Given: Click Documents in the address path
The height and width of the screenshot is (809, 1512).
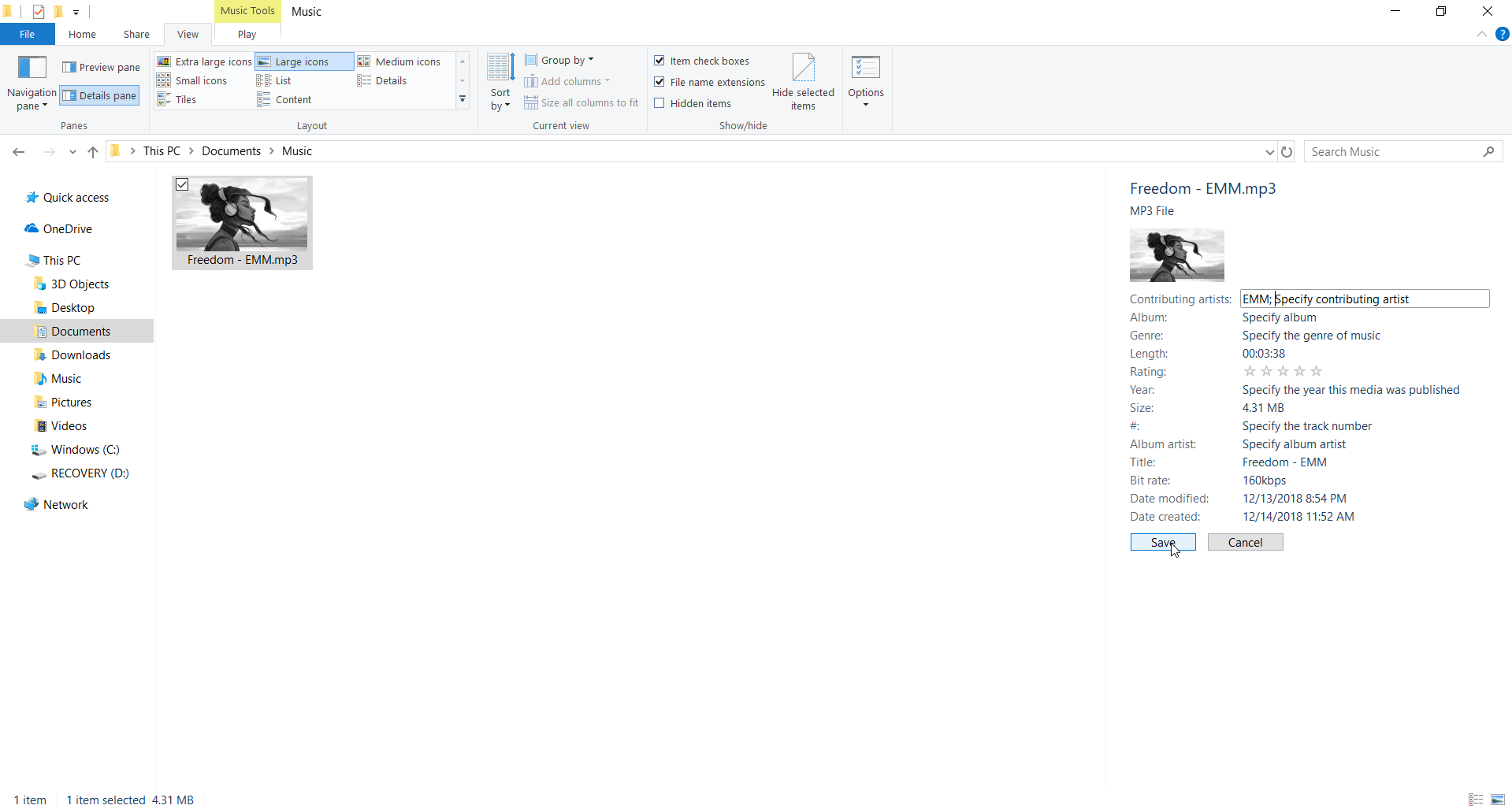Looking at the screenshot, I should tap(231, 151).
